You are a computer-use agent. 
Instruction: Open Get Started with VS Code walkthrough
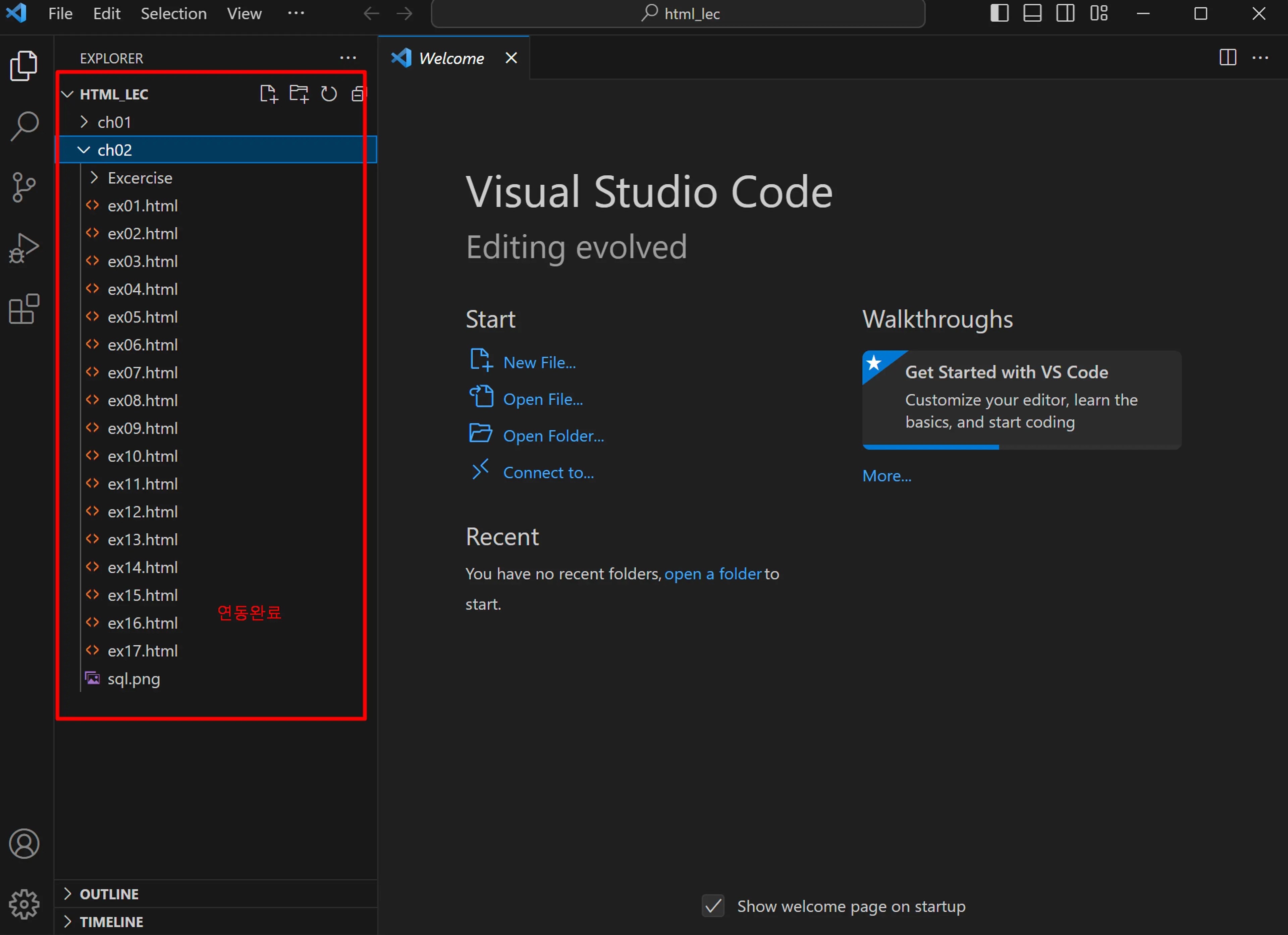[x=1022, y=400]
